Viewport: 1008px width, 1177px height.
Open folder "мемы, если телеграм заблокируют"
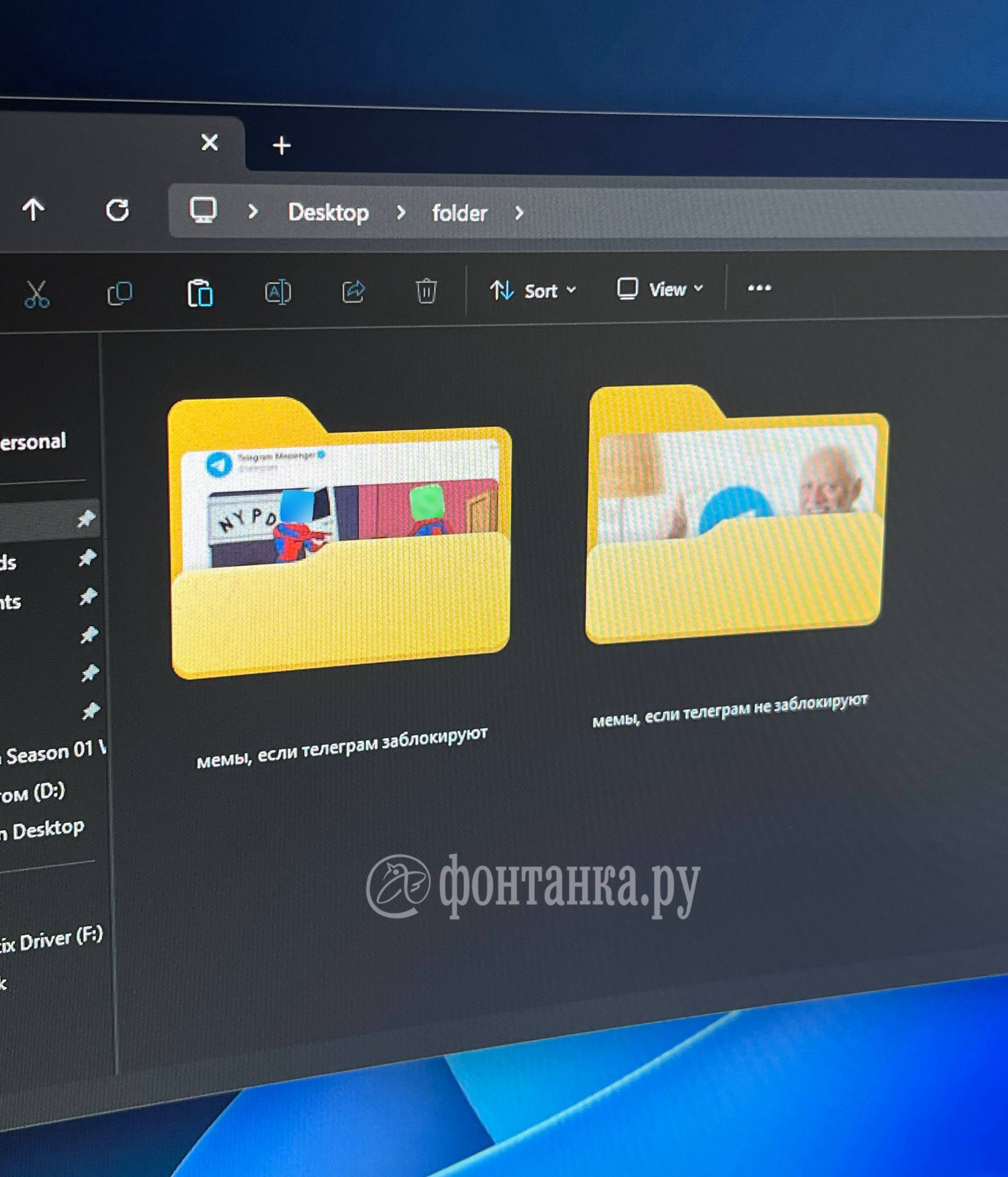(340, 540)
